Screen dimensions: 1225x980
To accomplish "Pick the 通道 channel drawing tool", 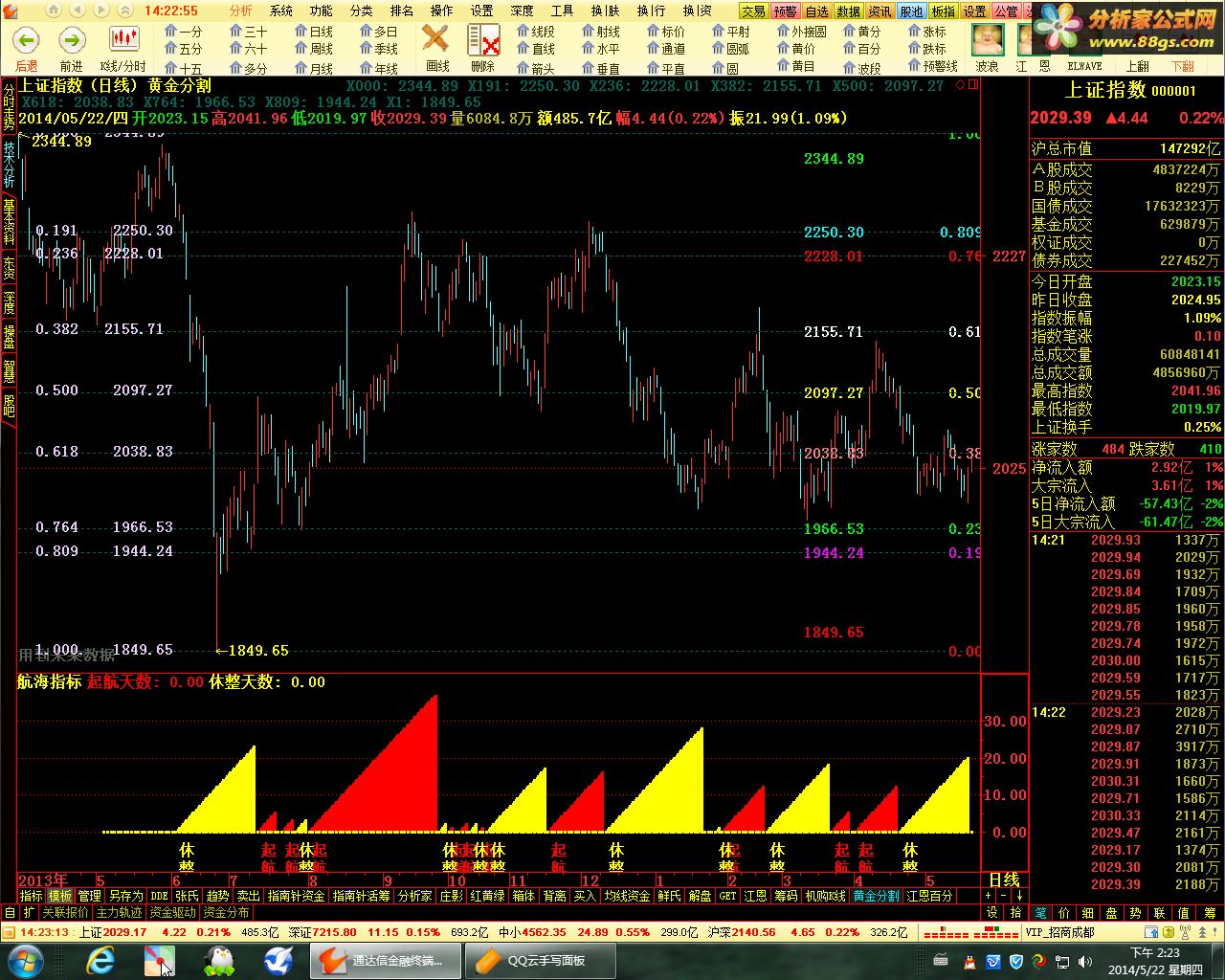I will tap(666, 49).
